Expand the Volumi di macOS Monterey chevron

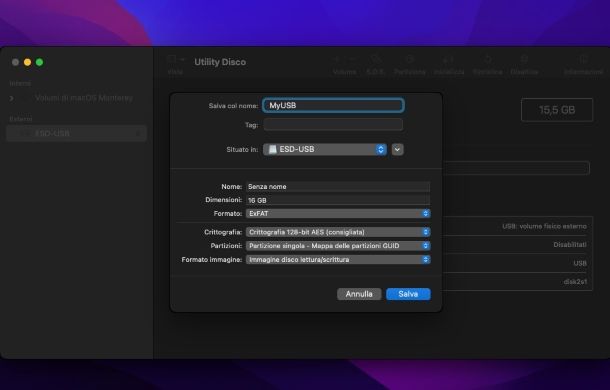(x=12, y=98)
